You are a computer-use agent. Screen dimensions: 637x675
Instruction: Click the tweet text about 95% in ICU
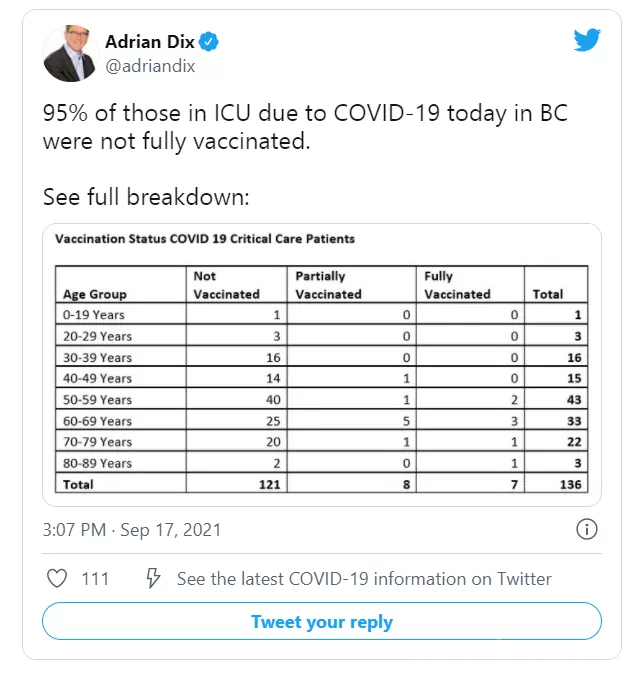pos(305,127)
